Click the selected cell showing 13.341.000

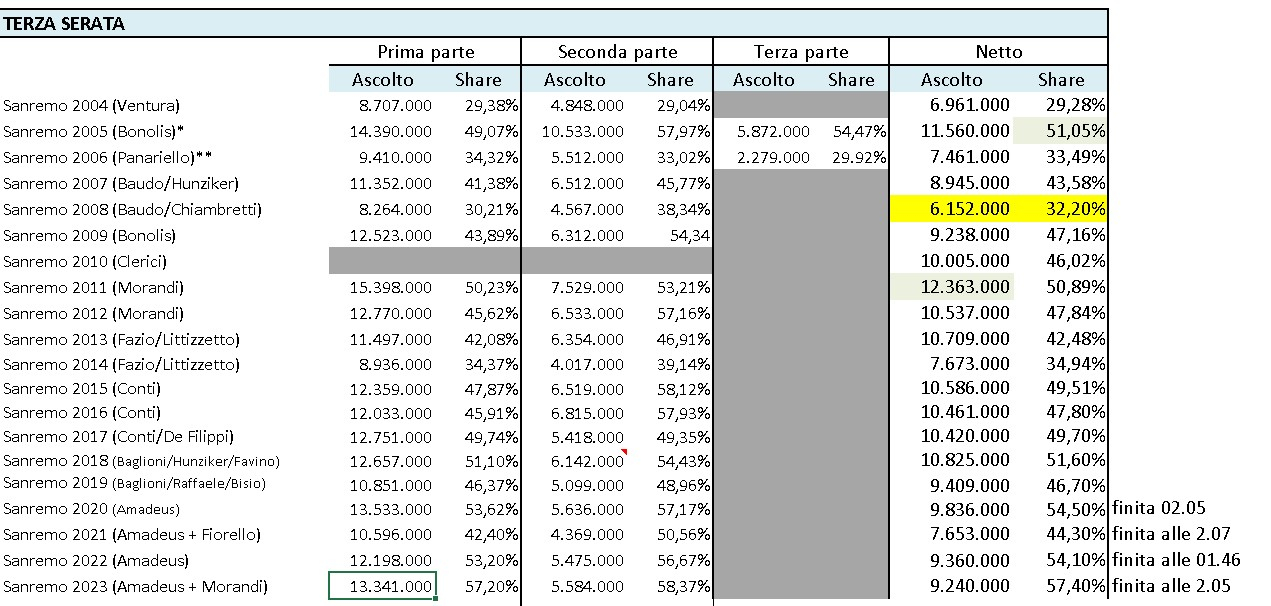coord(382,587)
